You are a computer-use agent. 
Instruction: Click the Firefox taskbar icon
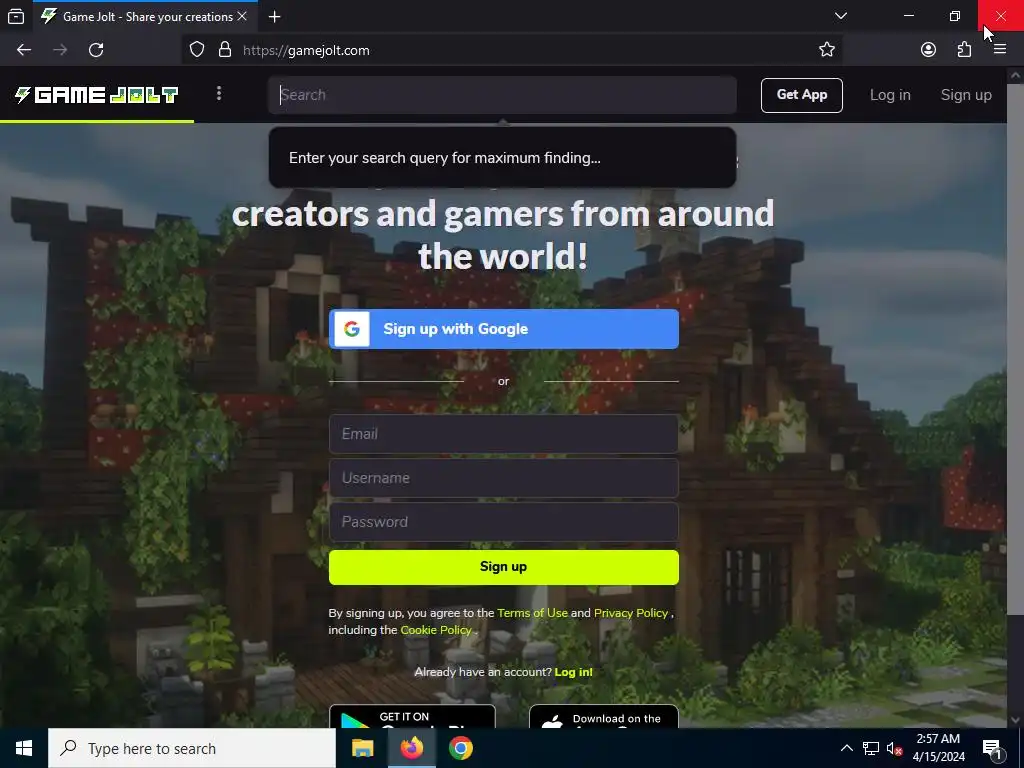point(411,748)
